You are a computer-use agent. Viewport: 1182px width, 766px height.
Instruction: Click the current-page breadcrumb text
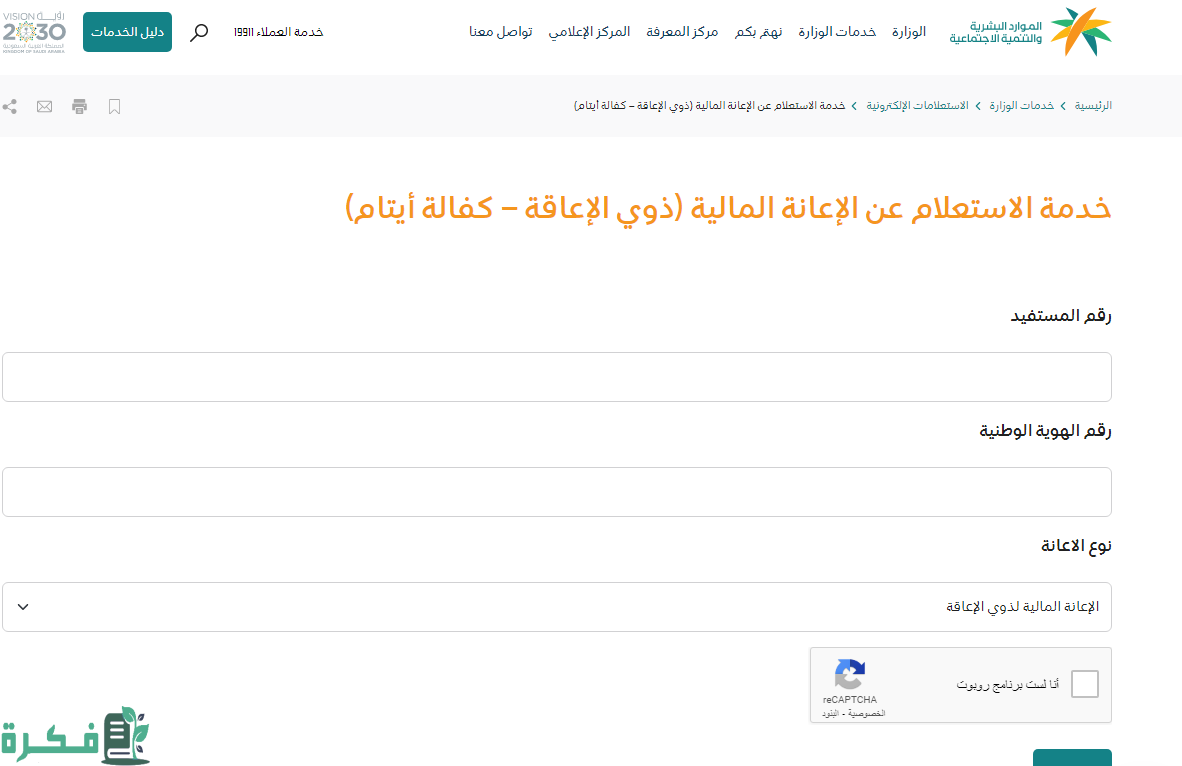pyautogui.click(x=709, y=106)
